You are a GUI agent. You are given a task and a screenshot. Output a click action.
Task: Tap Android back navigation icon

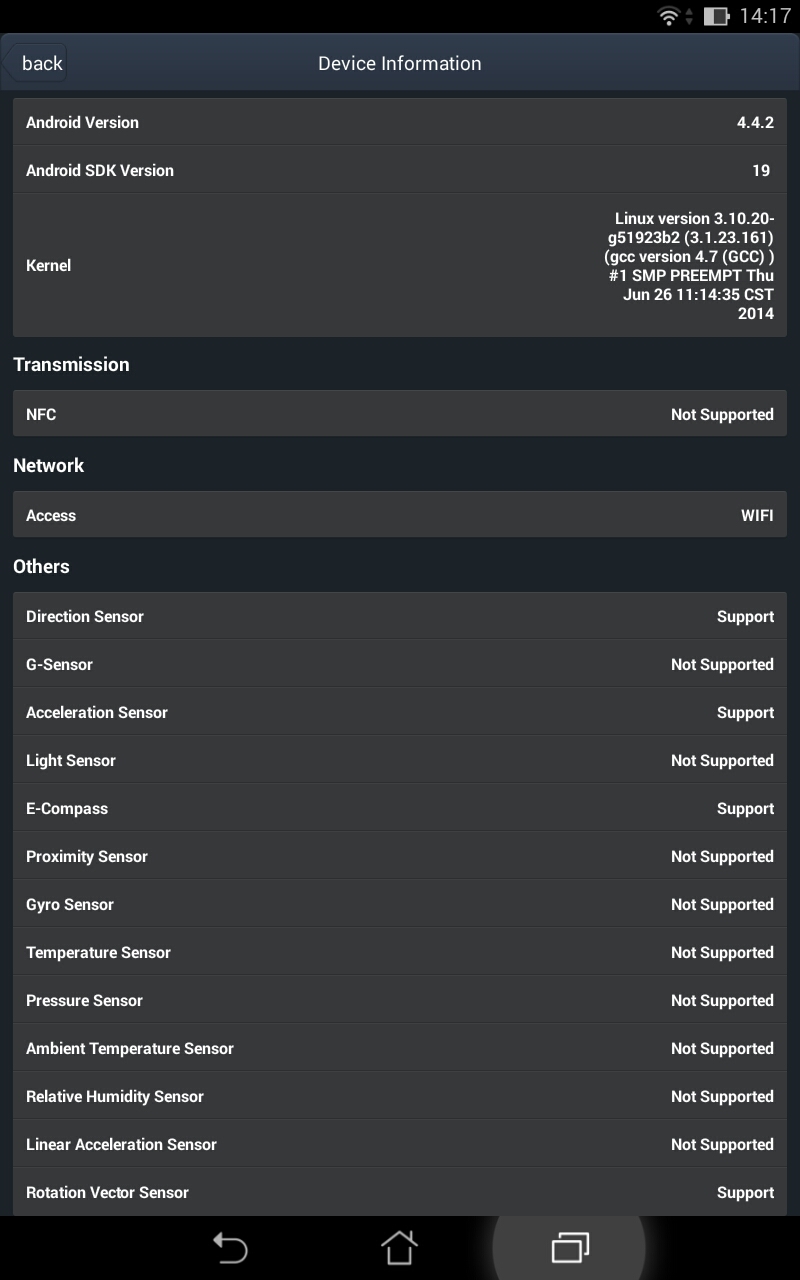230,1248
